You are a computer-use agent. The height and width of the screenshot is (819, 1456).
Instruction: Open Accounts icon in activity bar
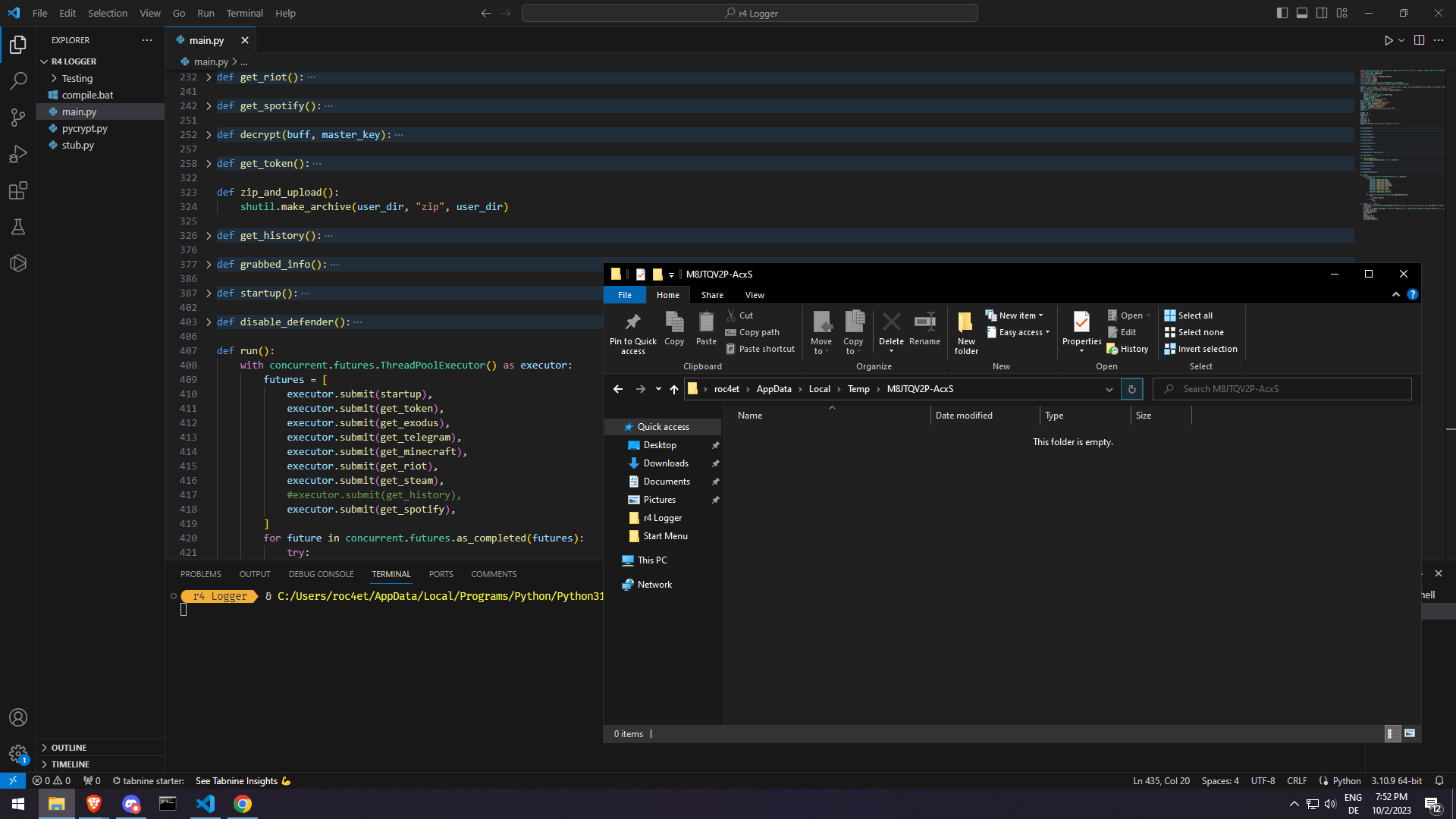pos(18,717)
